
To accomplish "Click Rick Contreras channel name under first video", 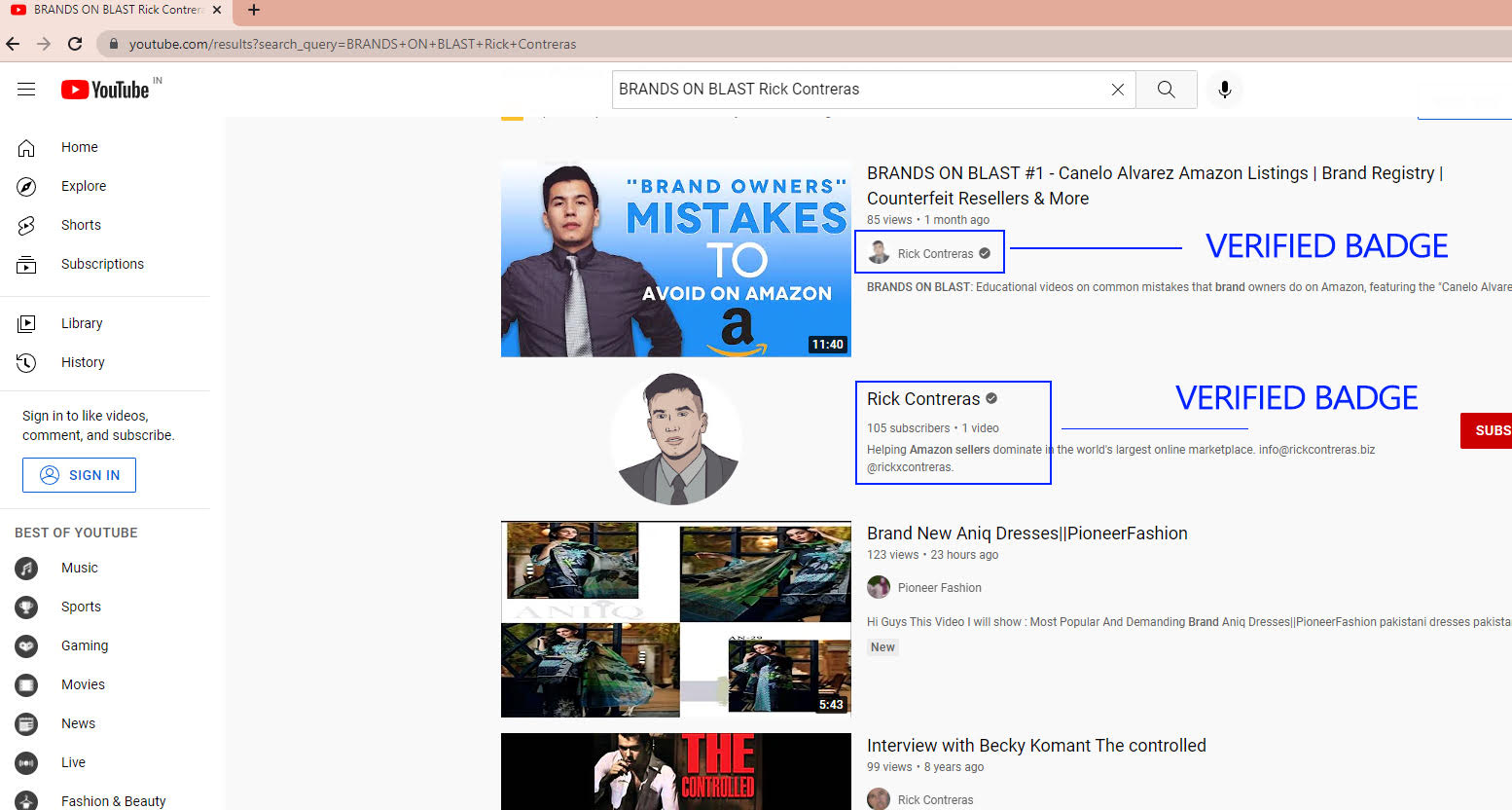I will pos(935,254).
